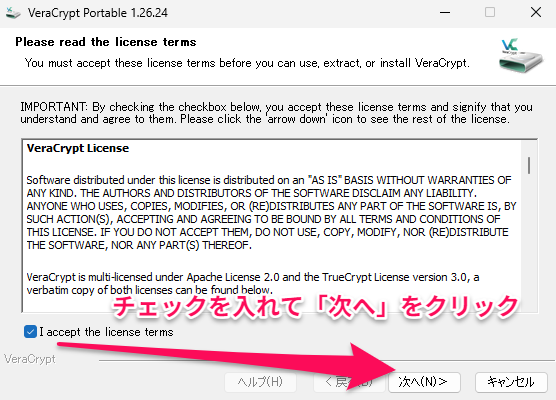556x400 pixels.
Task: Click the gray VeraCrypt label at bottom left
Action: coord(30,359)
